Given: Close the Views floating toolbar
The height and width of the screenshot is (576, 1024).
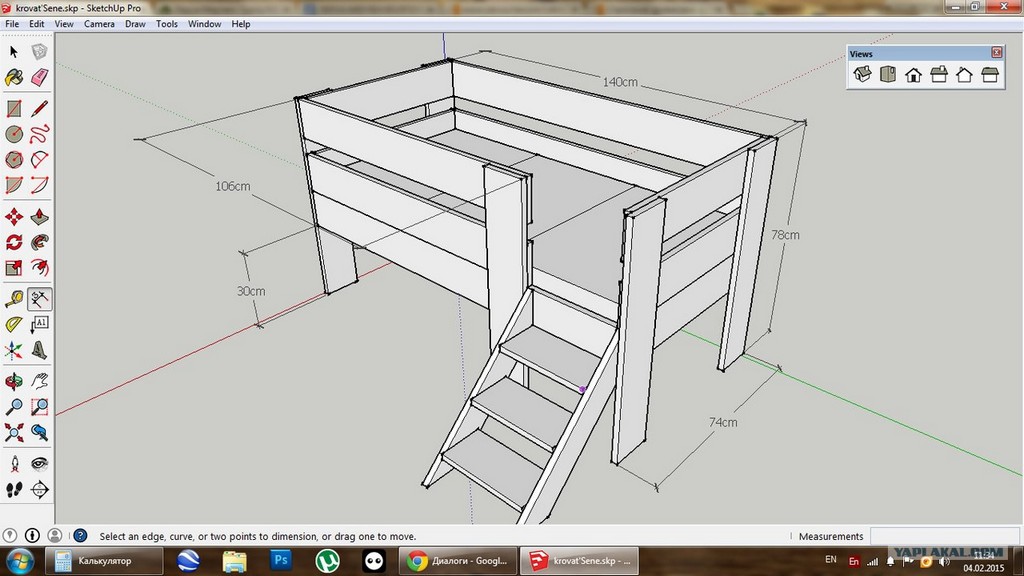Looking at the screenshot, I should coord(996,53).
